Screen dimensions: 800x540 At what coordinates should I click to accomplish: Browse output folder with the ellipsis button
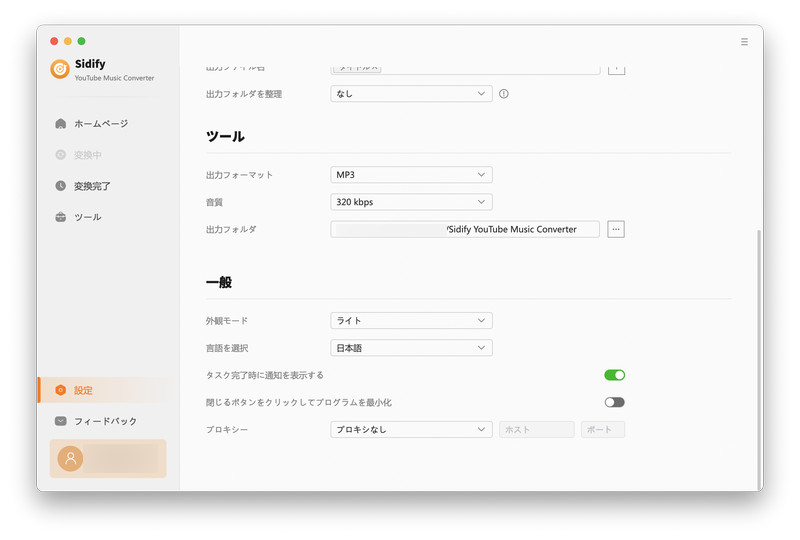point(616,229)
